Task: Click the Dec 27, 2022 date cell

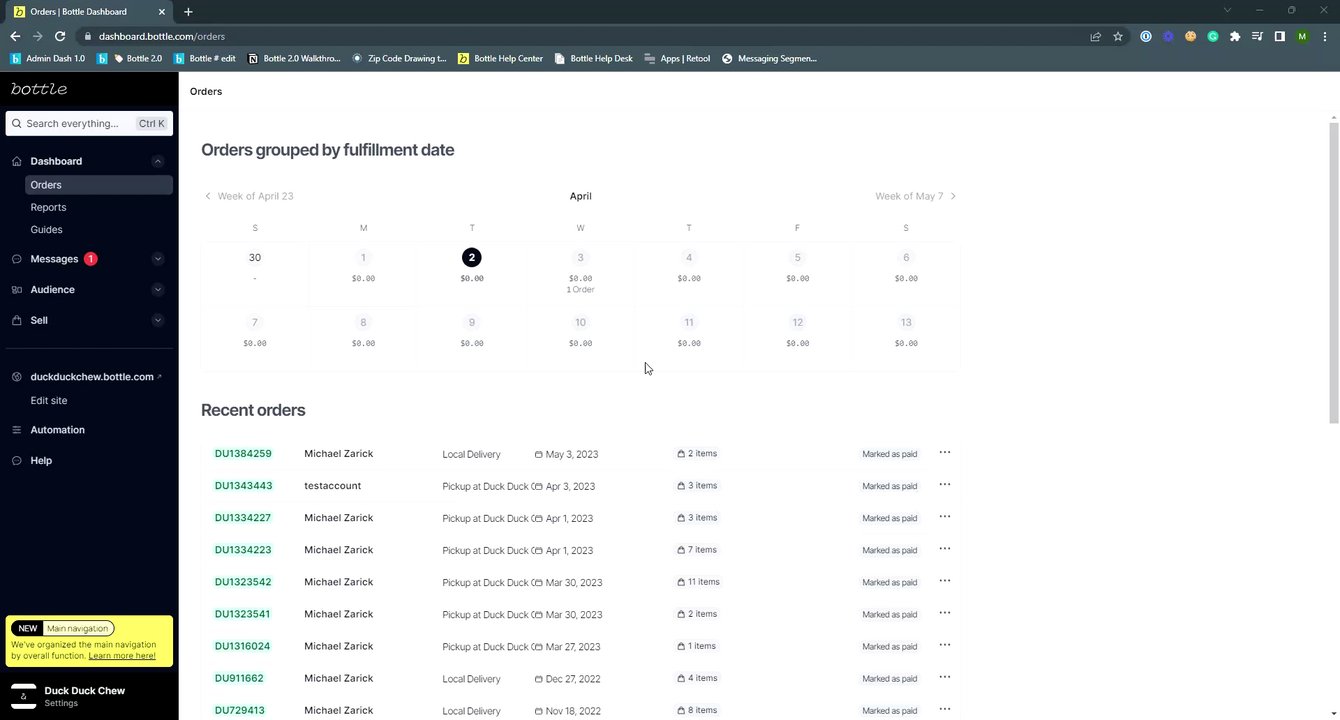Action: click(567, 678)
